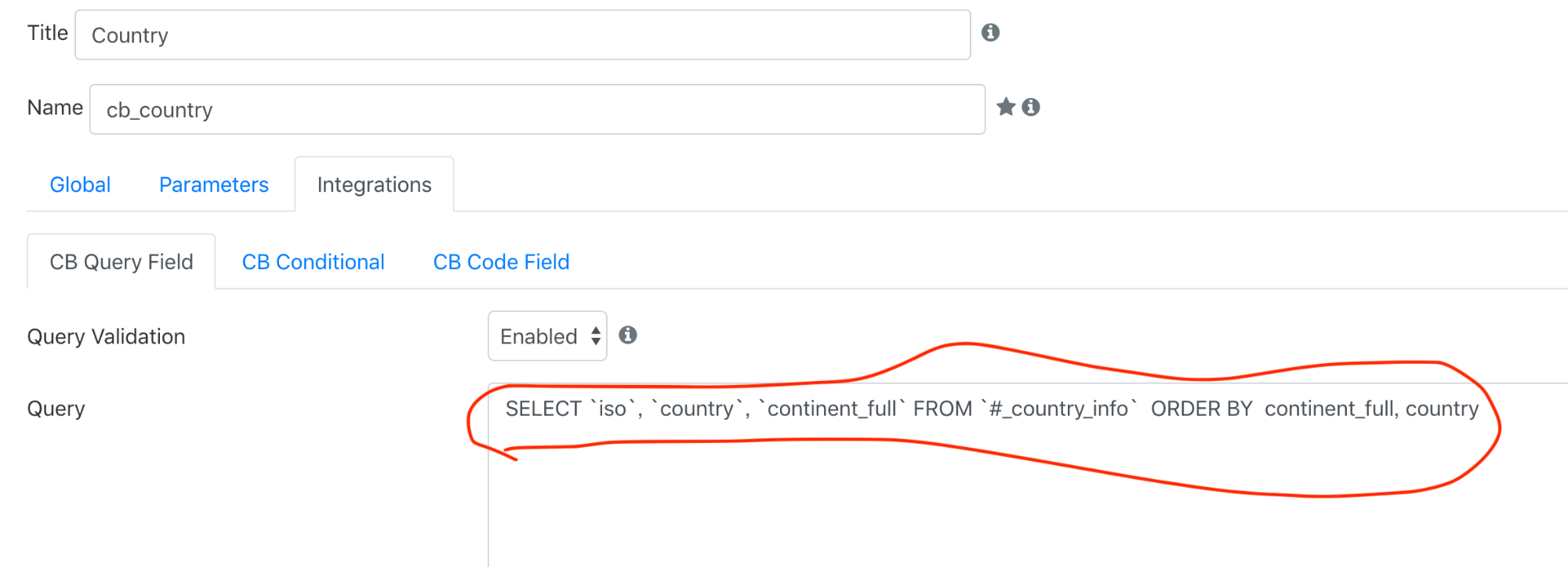Click the star icon next to Name field

tap(1006, 107)
